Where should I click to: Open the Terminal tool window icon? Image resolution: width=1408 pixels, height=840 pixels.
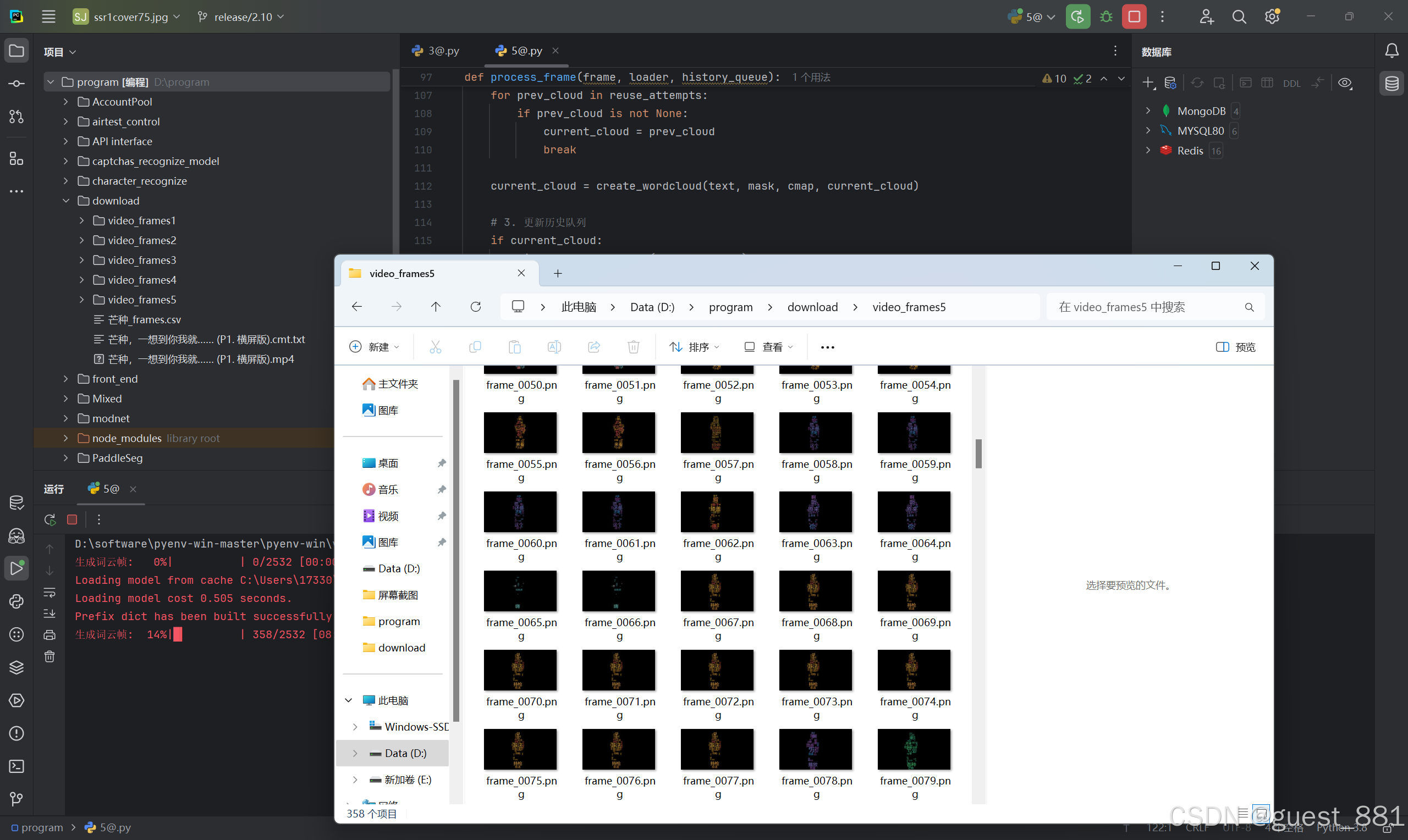[x=16, y=766]
